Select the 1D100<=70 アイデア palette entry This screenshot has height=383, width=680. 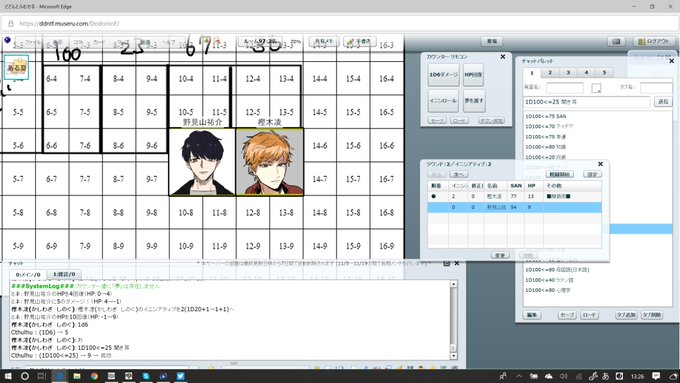click(x=549, y=126)
